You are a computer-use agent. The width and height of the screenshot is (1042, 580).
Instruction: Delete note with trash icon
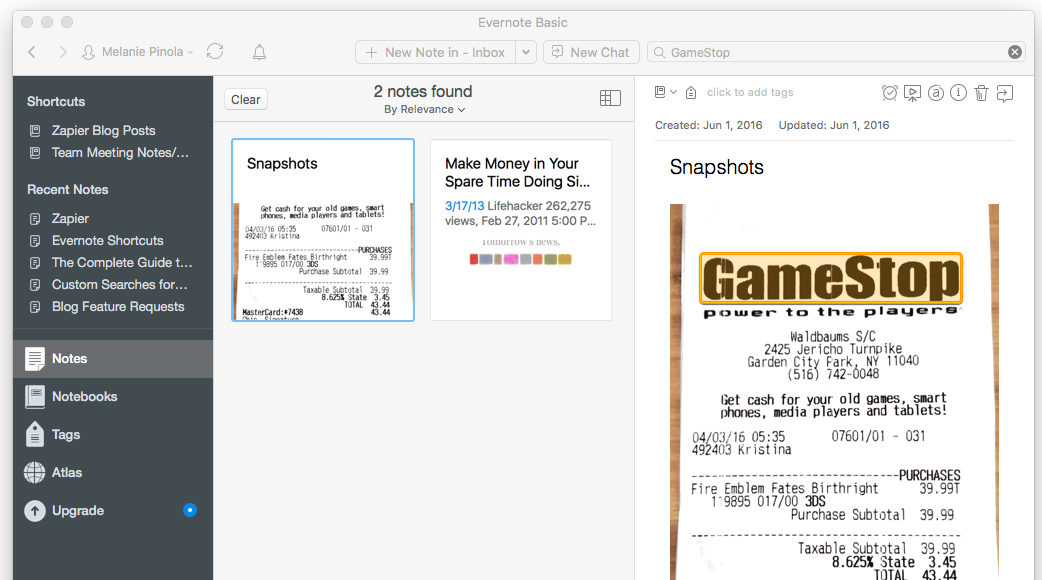click(x=982, y=93)
